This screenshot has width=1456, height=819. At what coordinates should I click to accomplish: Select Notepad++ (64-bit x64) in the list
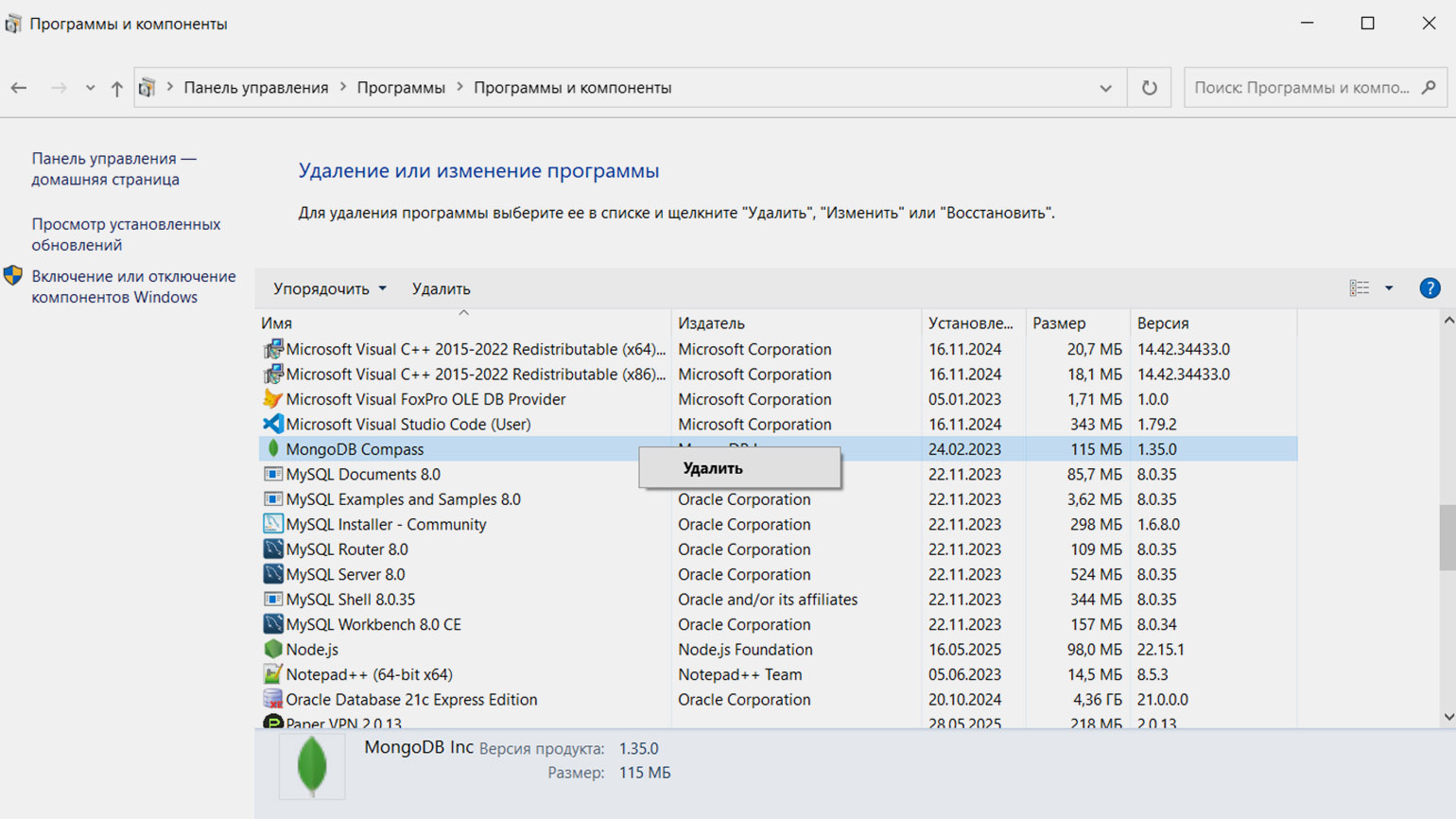[369, 674]
